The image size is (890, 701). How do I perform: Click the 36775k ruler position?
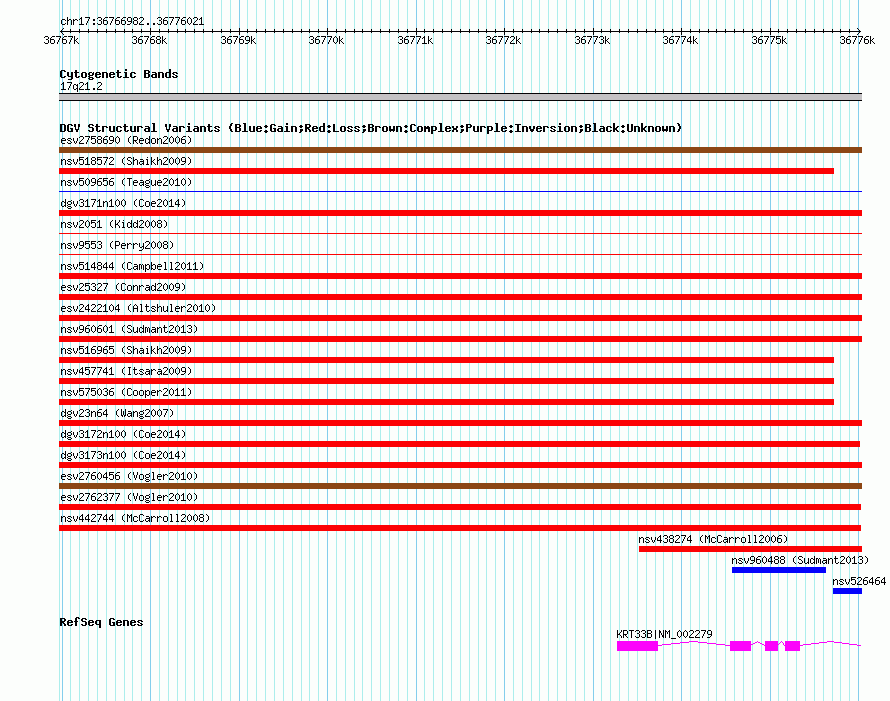pyautogui.click(x=770, y=40)
